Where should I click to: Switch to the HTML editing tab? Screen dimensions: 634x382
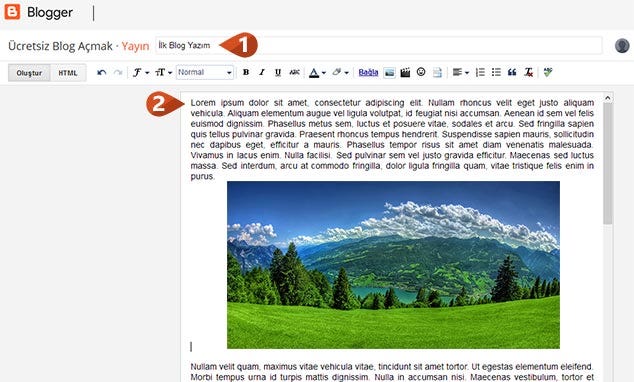[x=68, y=73]
